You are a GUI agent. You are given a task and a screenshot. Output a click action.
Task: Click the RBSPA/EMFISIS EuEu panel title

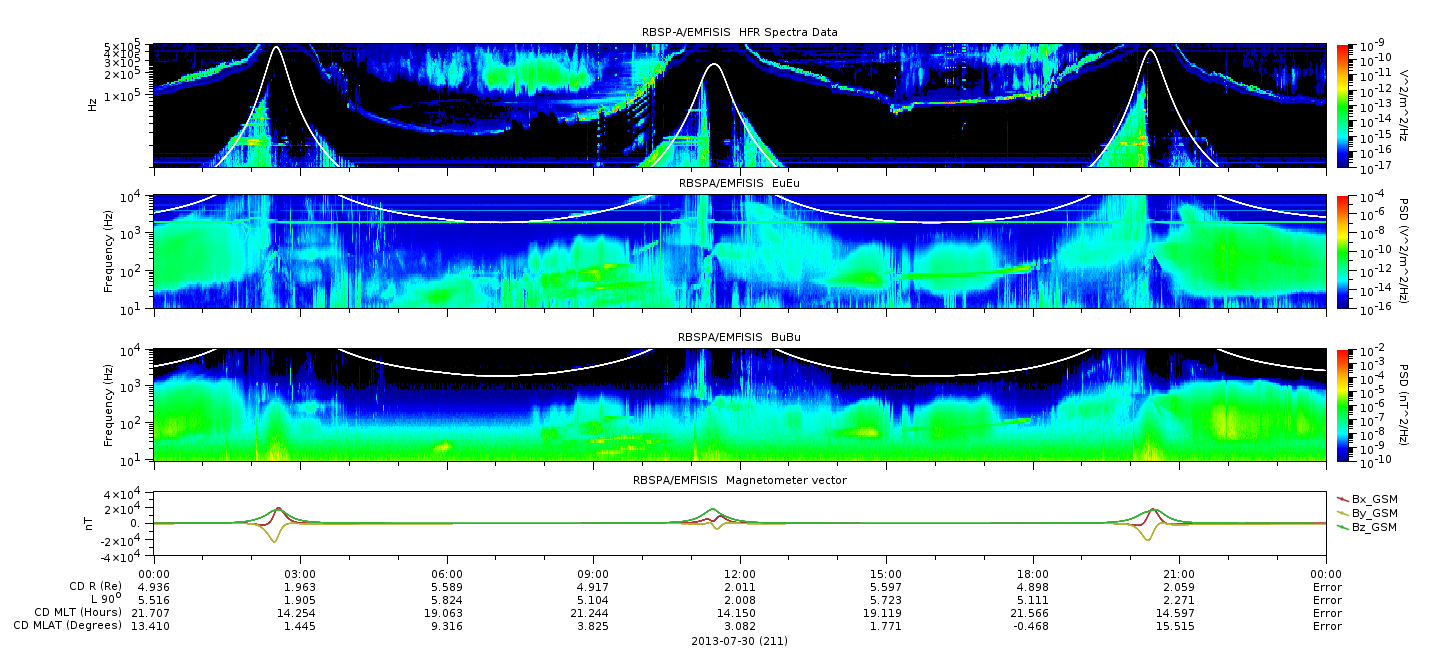tap(740, 183)
